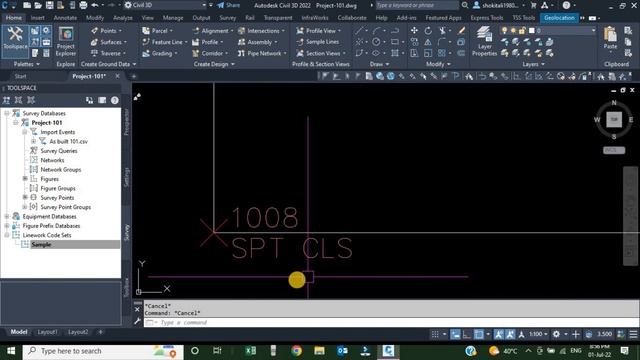Click the Erase tool in Modify panel
The width and height of the screenshot is (640, 360).
(461, 31)
